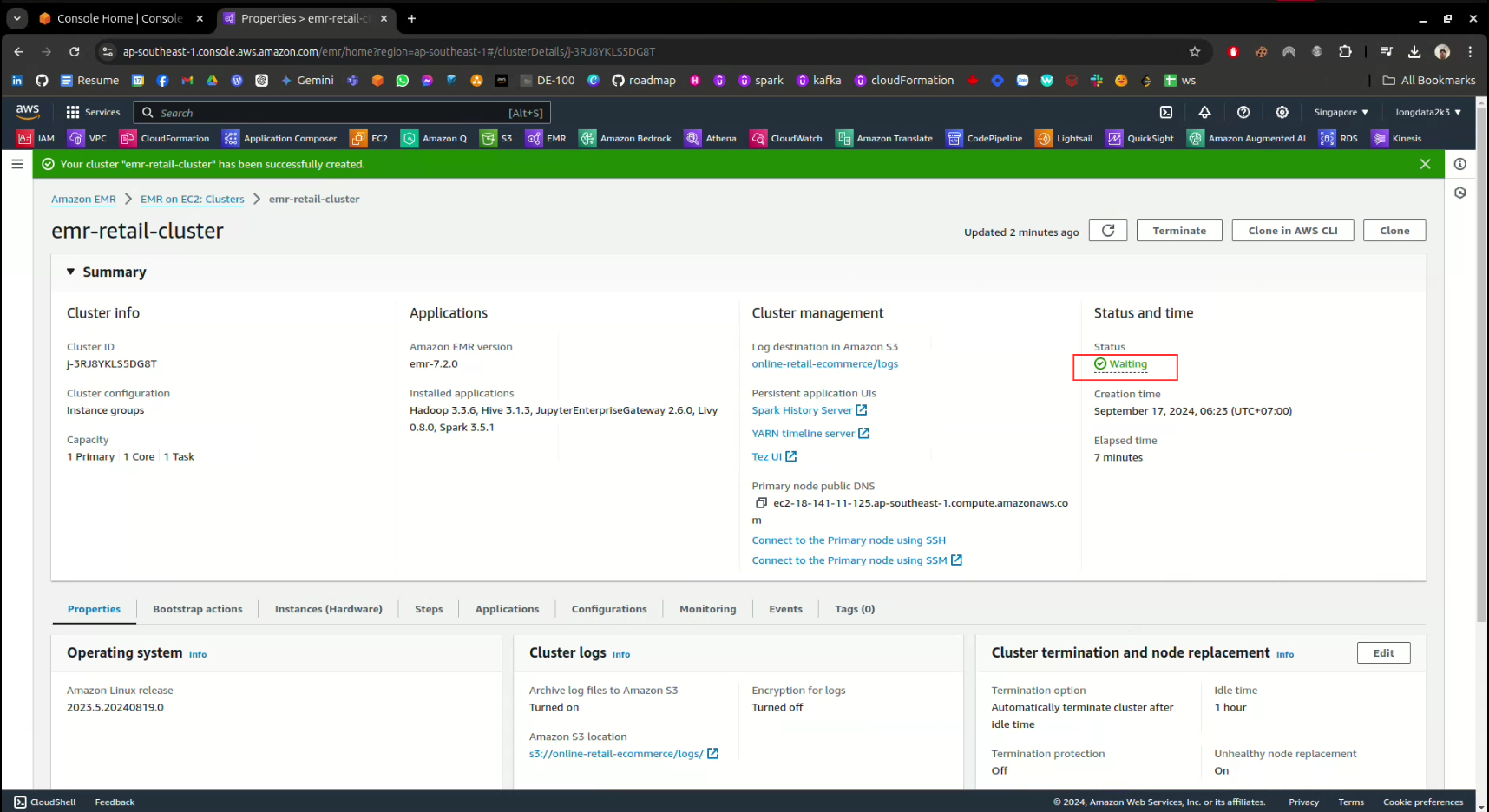Open AWS console settings gear
This screenshot has height=812, width=1489.
[x=1282, y=113]
